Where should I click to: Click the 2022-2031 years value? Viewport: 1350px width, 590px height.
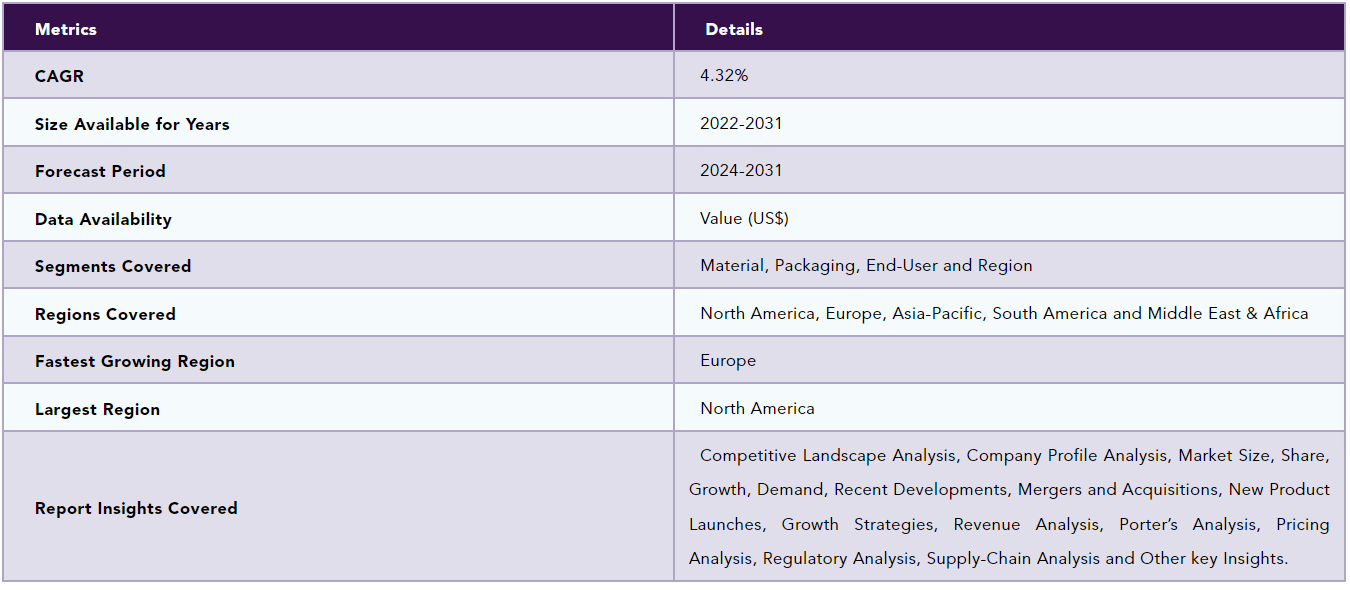coord(741,123)
